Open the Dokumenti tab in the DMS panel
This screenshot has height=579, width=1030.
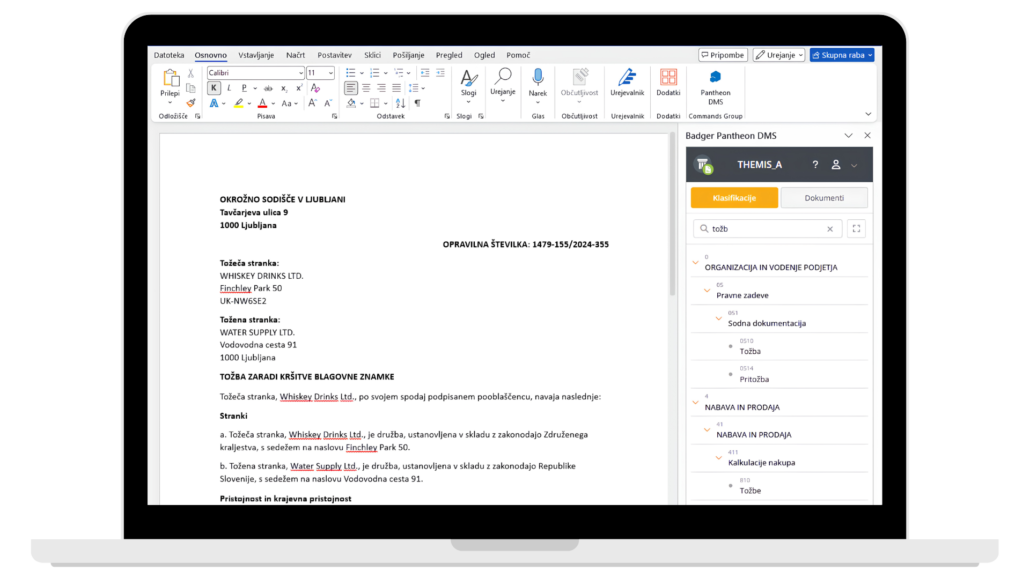point(824,198)
